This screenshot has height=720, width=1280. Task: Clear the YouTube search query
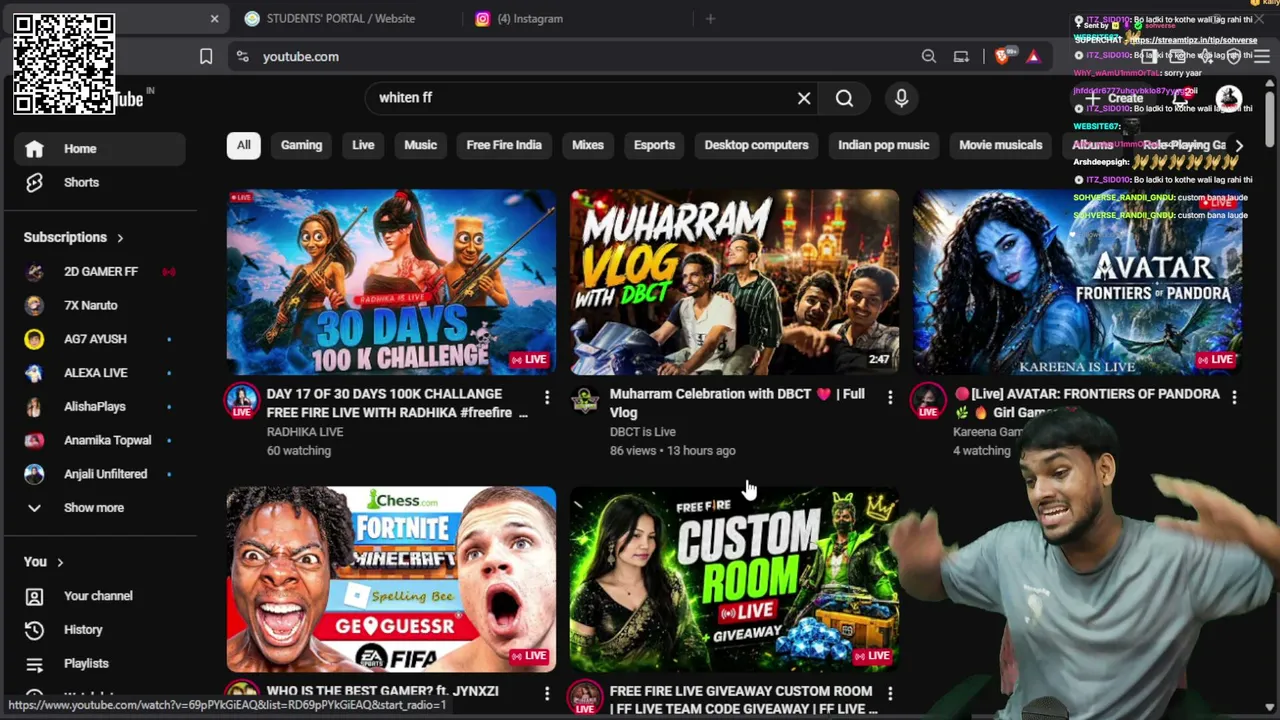804,98
